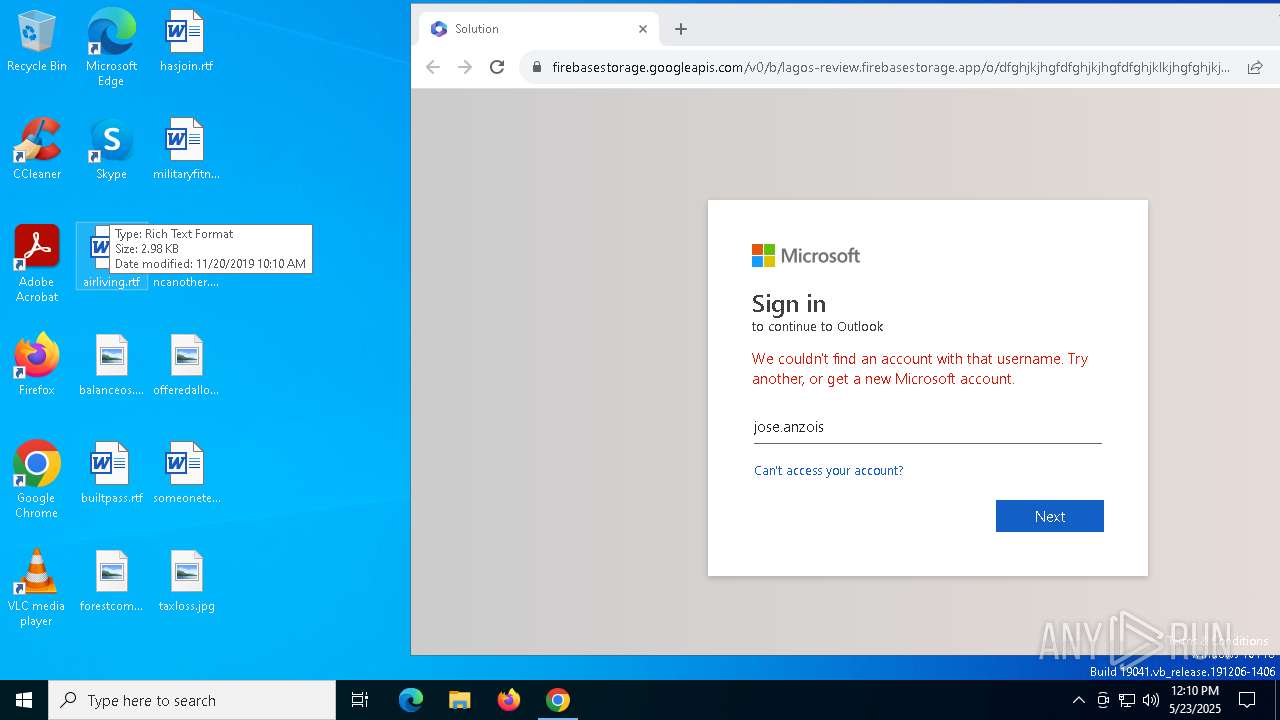Open the Firefox desktop shortcut

coord(36,365)
